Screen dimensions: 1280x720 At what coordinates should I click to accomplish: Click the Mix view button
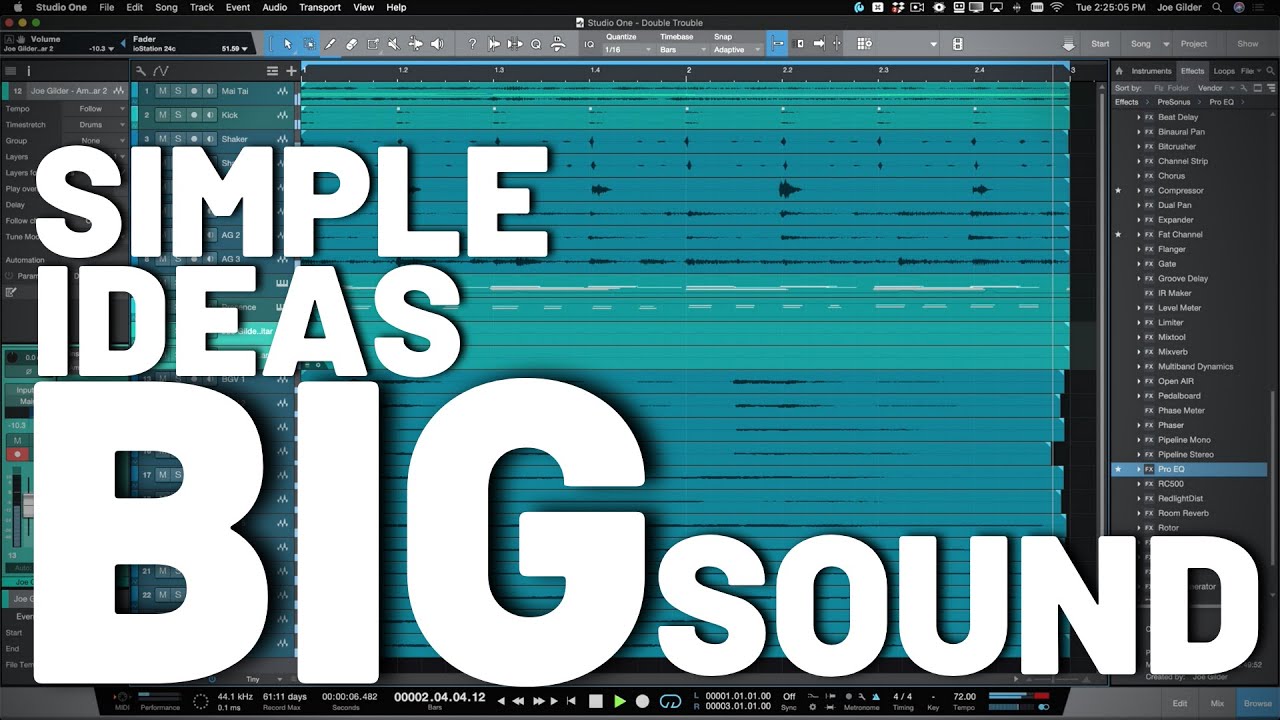pos(1217,704)
